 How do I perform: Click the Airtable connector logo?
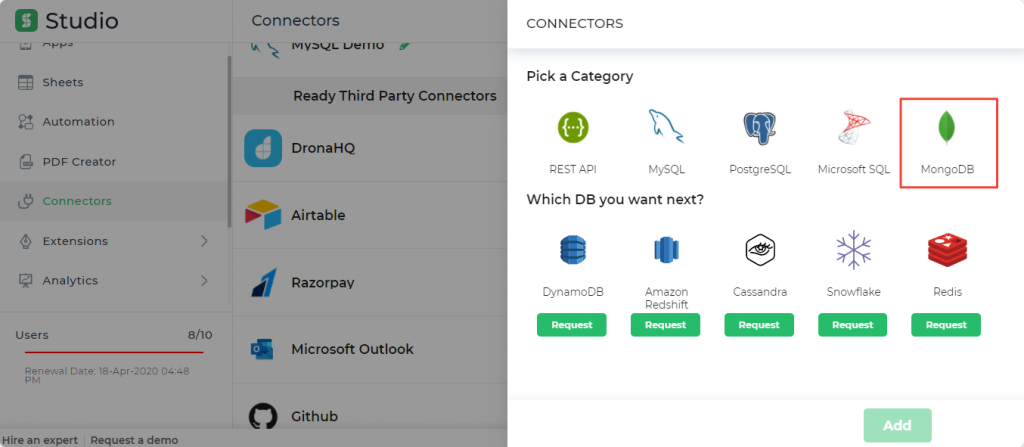pyautogui.click(x=263, y=215)
